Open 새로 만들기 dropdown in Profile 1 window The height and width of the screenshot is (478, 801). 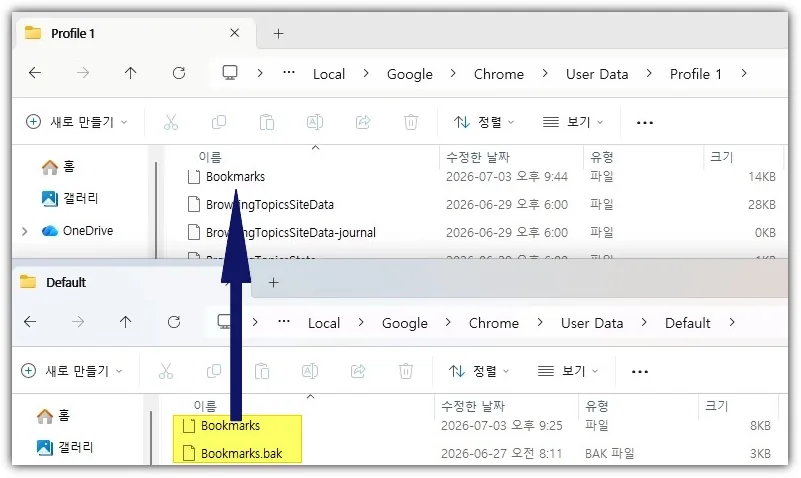click(77, 122)
